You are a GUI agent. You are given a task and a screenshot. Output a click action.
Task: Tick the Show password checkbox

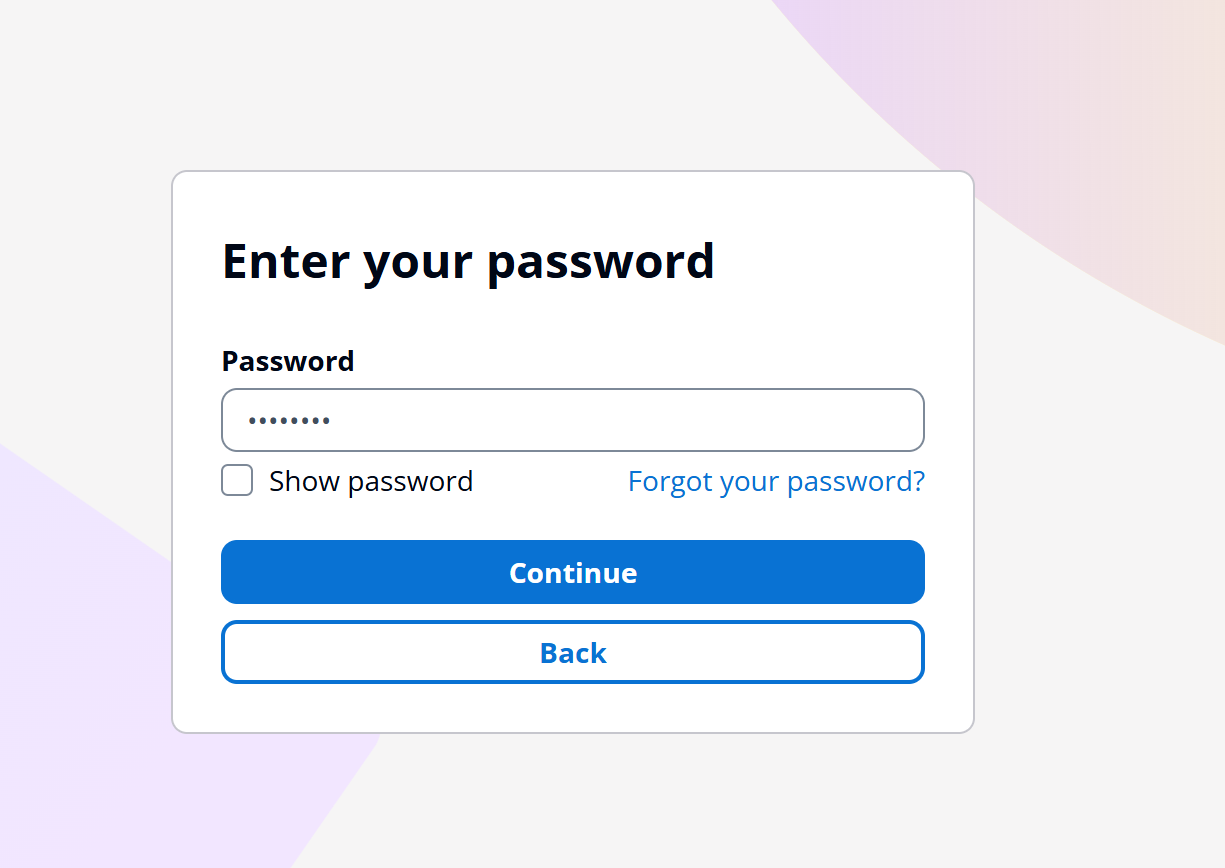tap(237, 481)
